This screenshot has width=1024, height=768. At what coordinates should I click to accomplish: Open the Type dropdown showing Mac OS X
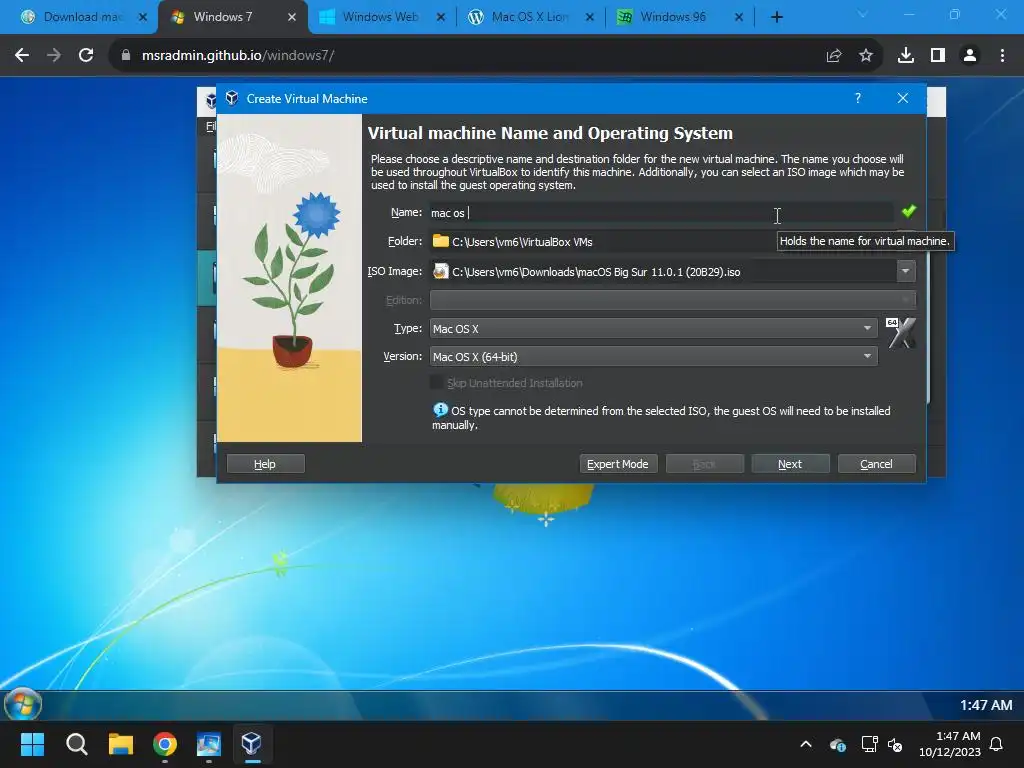654,328
